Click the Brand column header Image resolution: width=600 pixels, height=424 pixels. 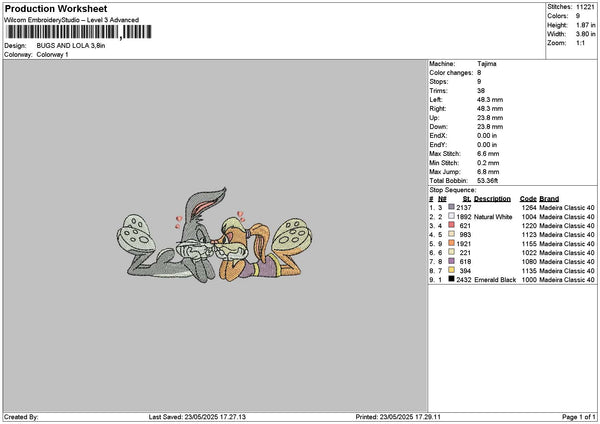(549, 199)
